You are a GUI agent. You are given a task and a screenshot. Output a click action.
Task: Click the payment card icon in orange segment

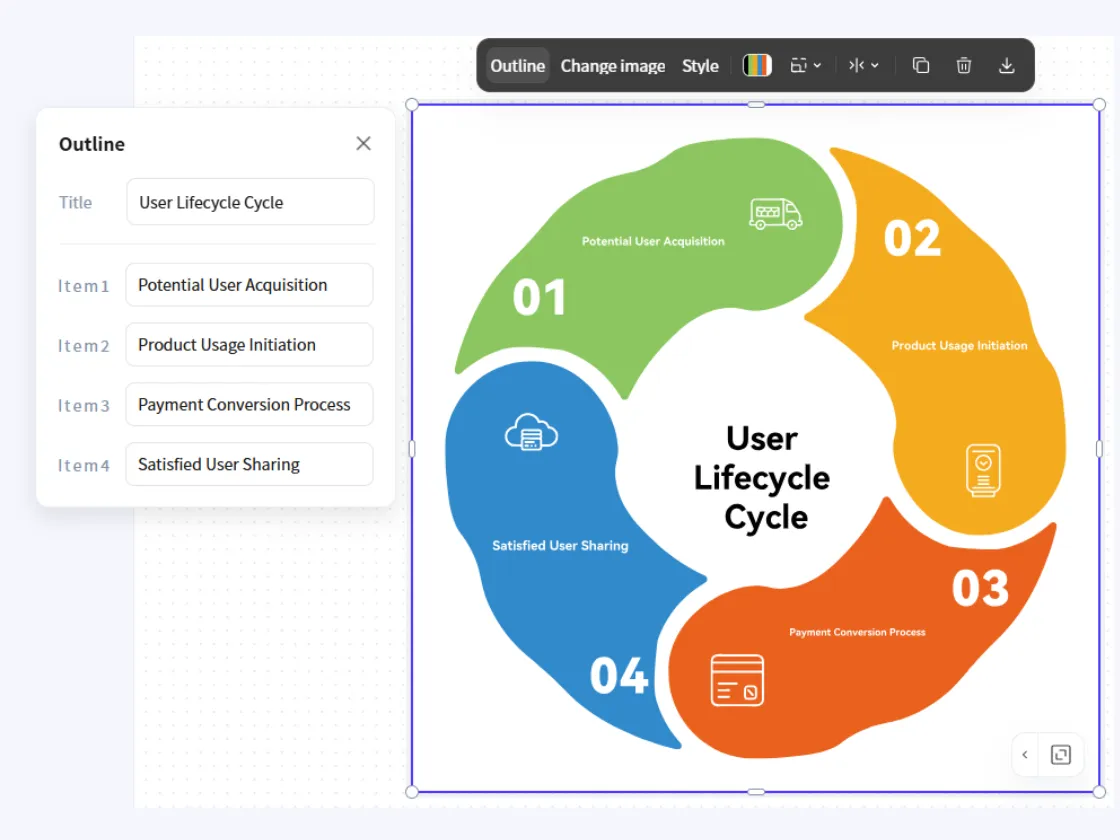[x=737, y=680]
